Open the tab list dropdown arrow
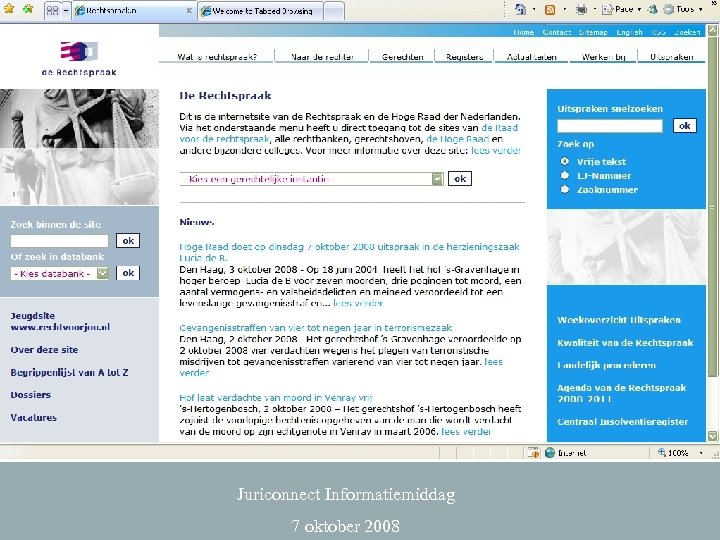This screenshot has height=540, width=720. point(66,11)
